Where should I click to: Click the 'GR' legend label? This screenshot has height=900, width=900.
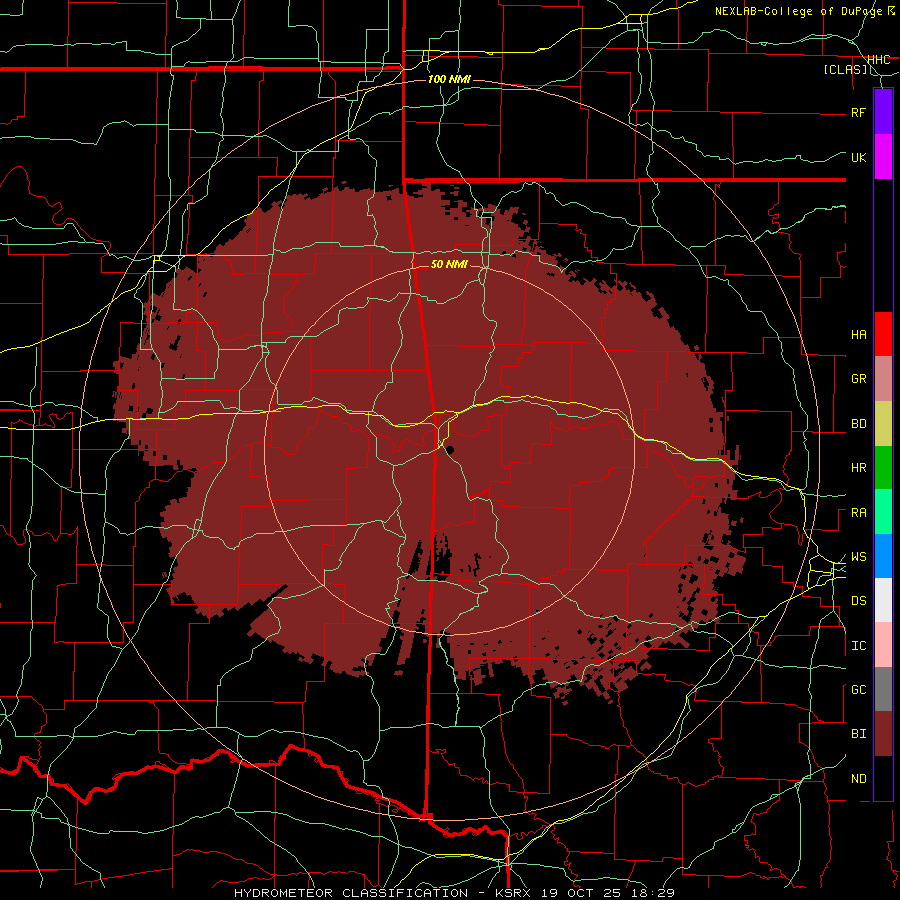[859, 379]
